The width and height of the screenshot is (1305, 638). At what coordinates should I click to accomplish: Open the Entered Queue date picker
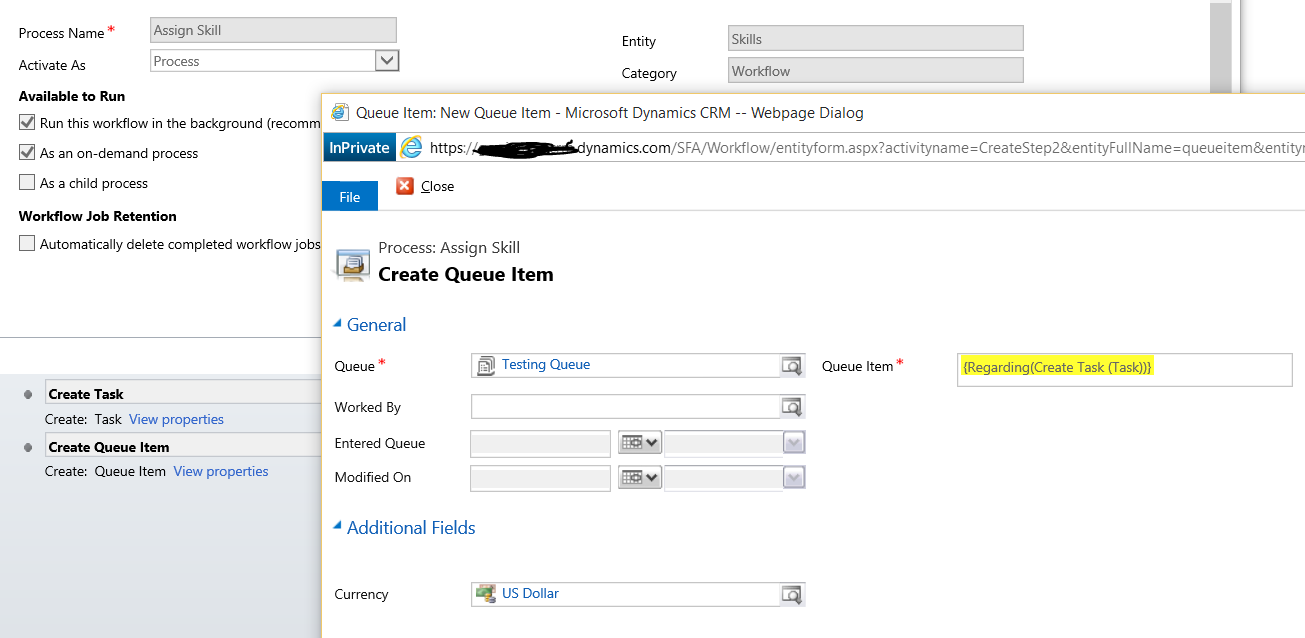click(639, 442)
